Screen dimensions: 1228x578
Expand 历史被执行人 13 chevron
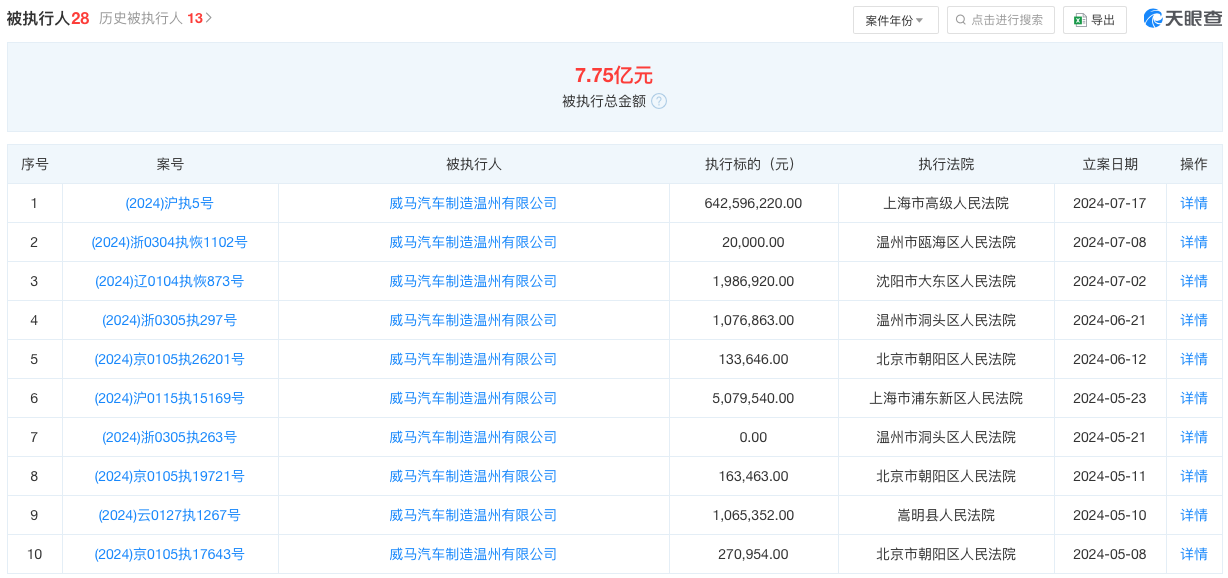point(208,18)
